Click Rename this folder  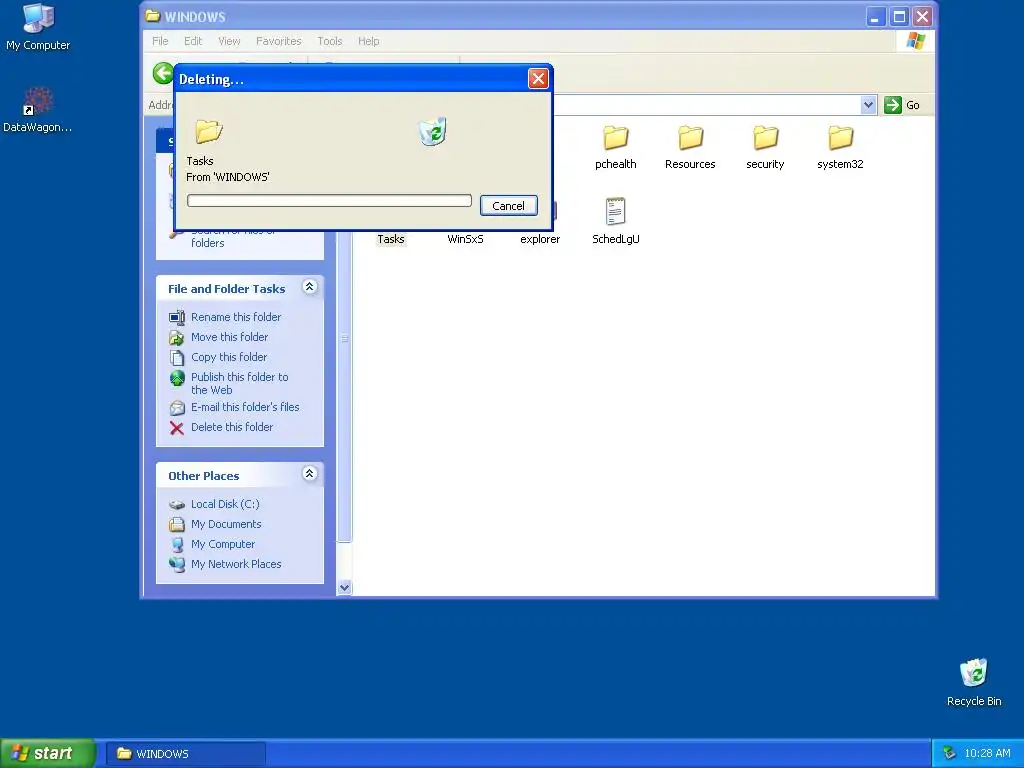[x=236, y=317]
